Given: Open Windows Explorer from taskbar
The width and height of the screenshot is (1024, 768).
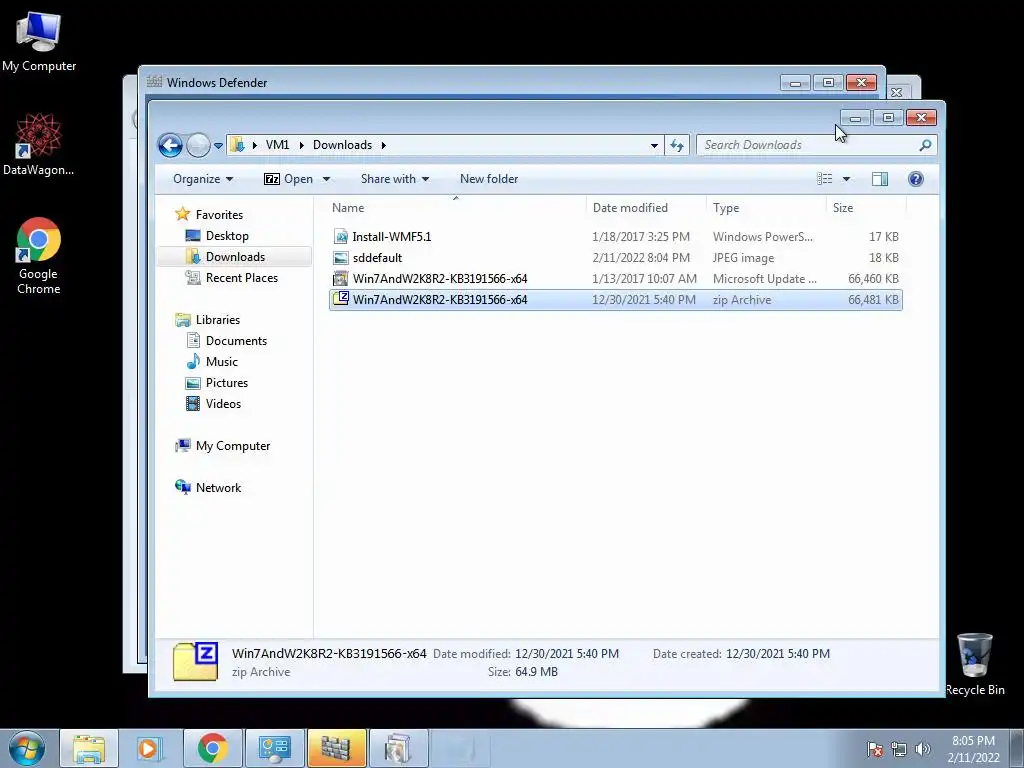Looking at the screenshot, I should (x=89, y=748).
